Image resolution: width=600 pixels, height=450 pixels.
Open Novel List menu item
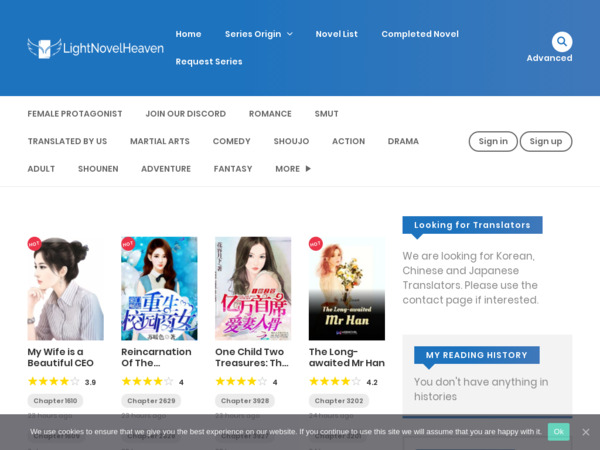pyautogui.click(x=336, y=34)
